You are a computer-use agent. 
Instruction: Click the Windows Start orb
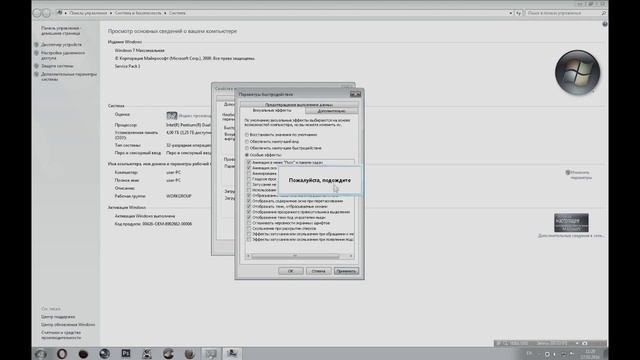click(x=41, y=354)
